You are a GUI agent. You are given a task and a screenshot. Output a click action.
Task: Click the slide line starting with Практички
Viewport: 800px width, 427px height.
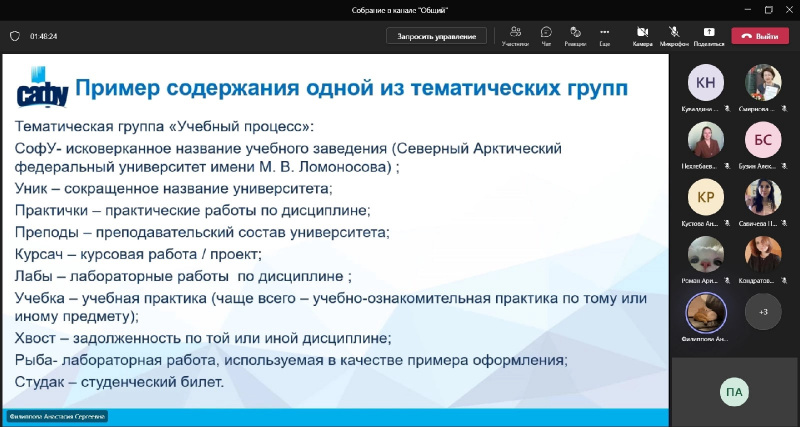click(x=192, y=210)
